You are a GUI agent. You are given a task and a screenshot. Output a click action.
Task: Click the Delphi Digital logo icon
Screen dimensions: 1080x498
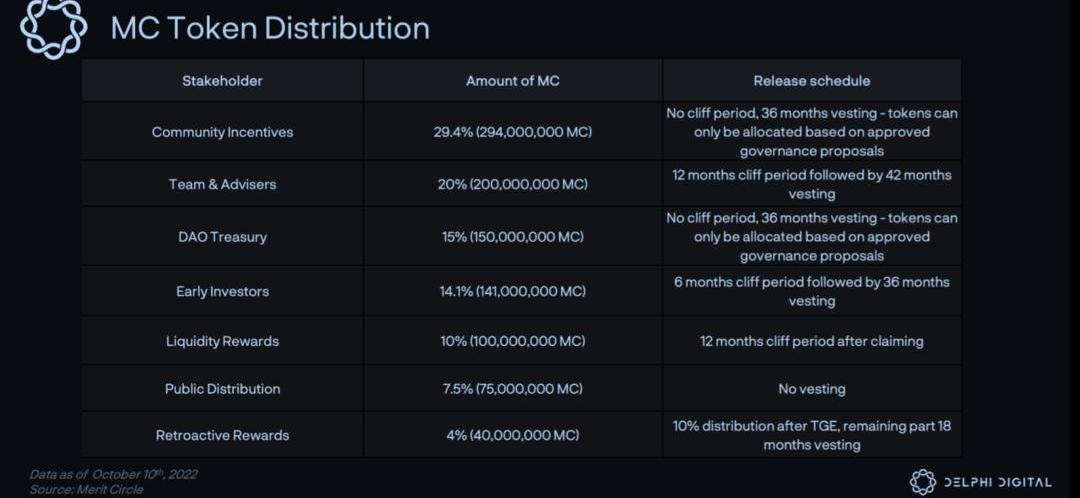923,482
